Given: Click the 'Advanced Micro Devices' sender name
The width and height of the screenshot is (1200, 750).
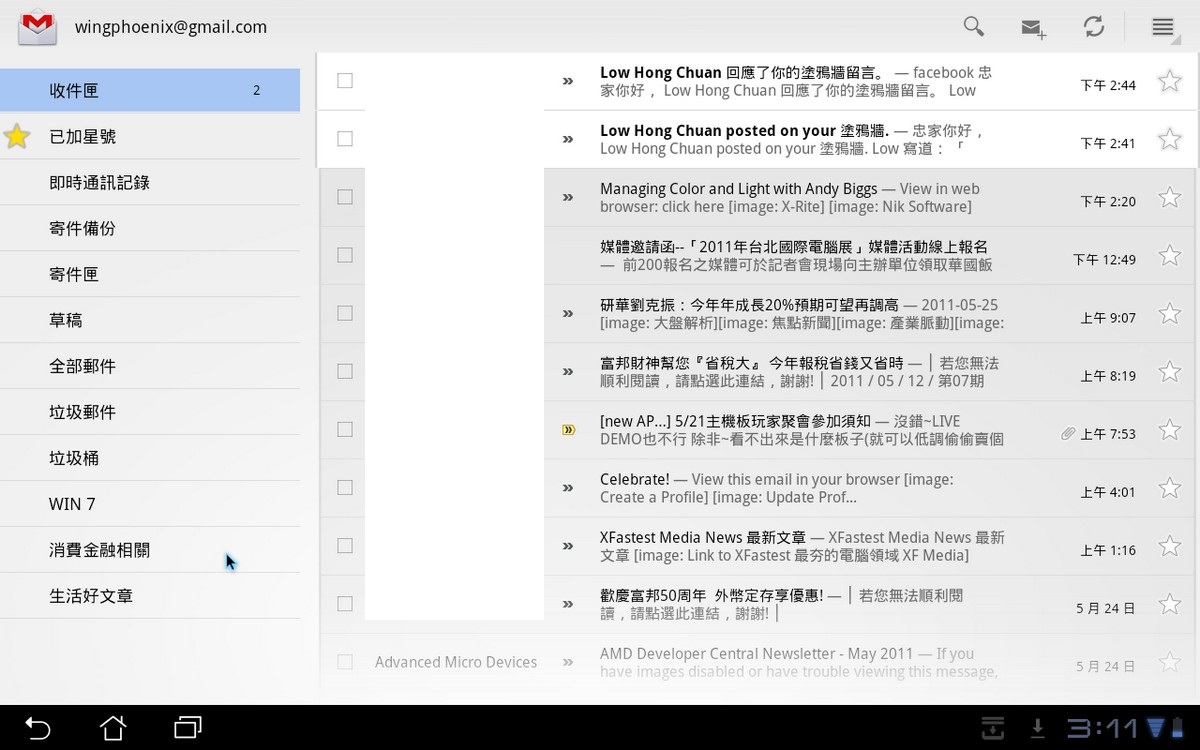Looking at the screenshot, I should tap(456, 662).
